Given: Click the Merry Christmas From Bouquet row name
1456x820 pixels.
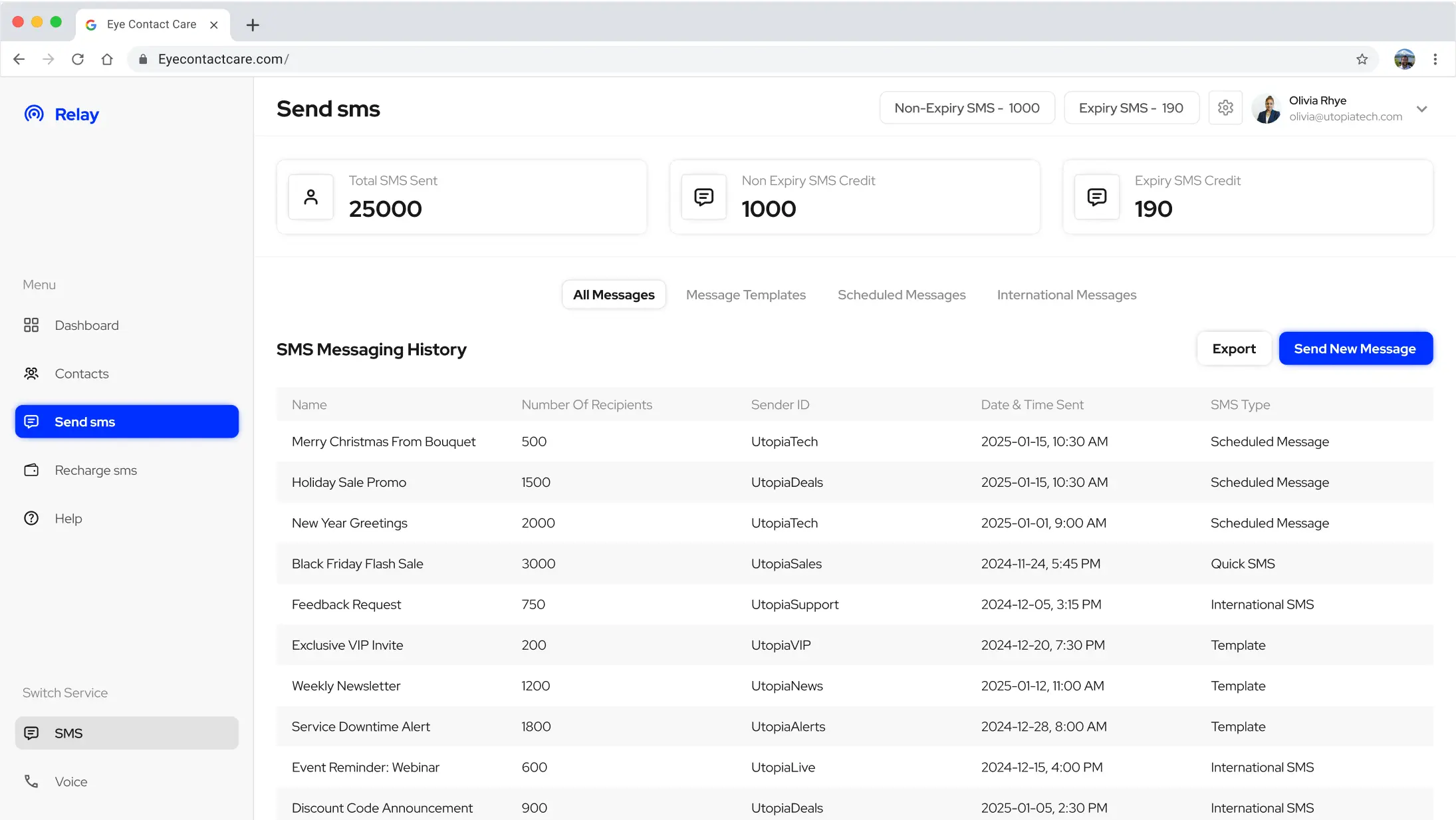Looking at the screenshot, I should coord(384,442).
